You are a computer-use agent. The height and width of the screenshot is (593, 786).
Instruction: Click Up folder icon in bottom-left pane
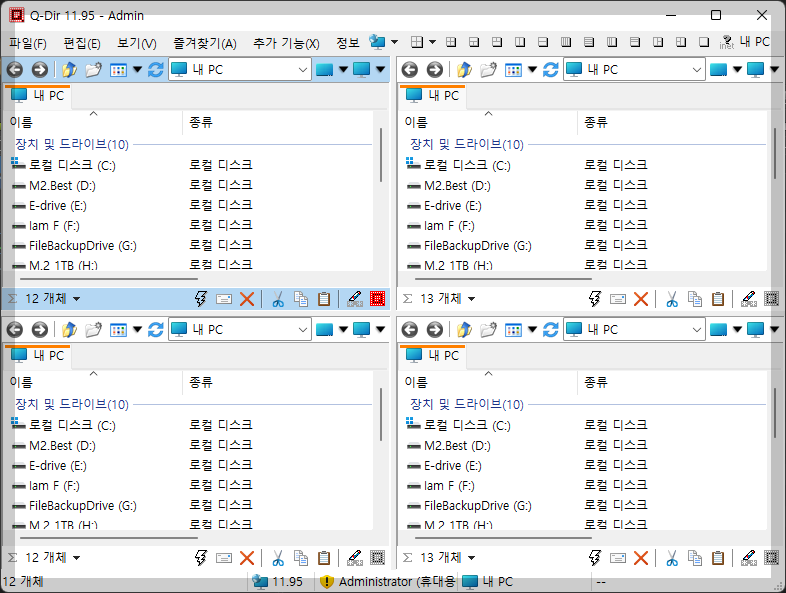click(x=69, y=329)
